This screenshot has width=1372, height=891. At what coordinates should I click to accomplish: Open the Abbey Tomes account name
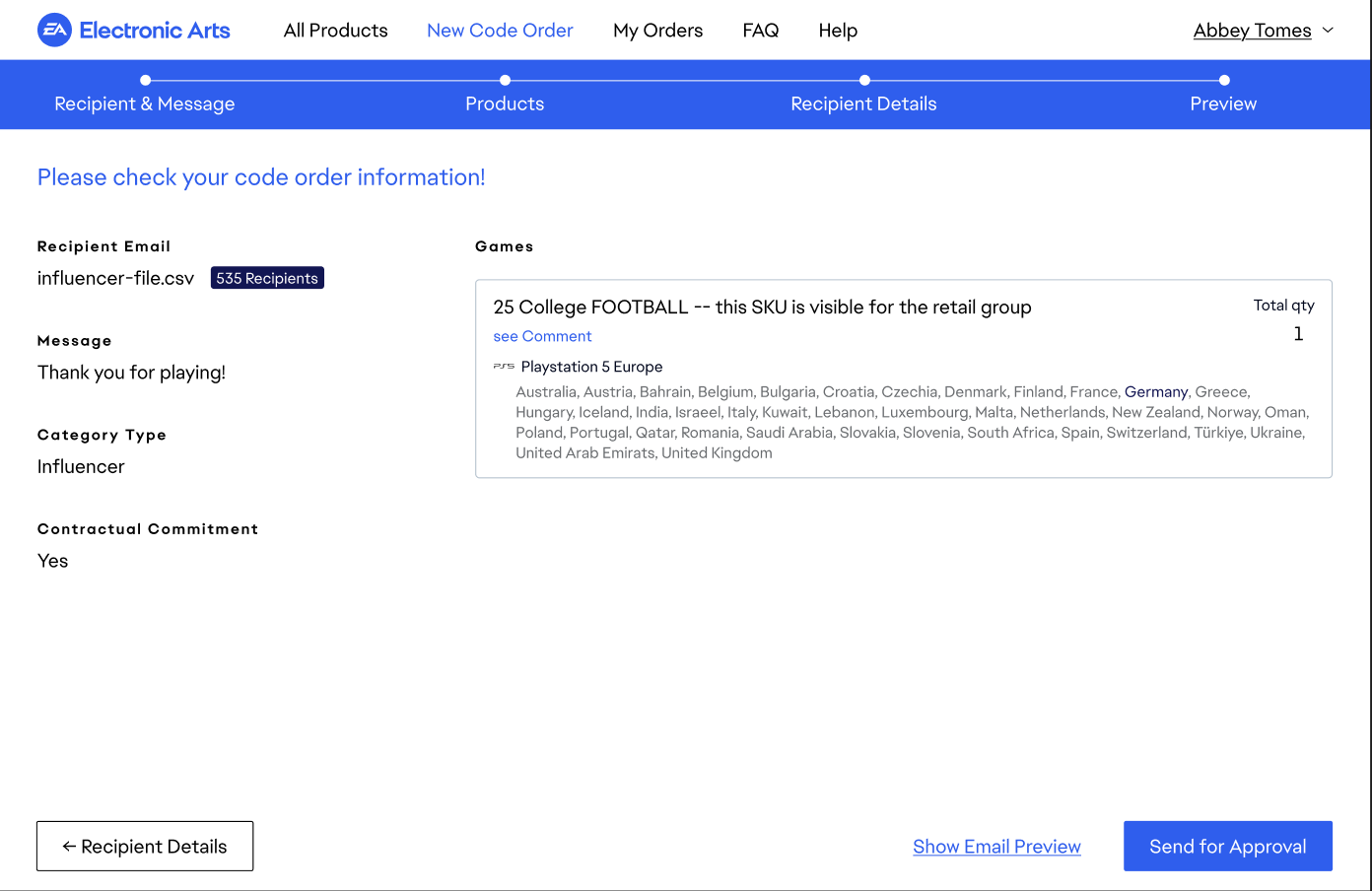tap(1252, 31)
